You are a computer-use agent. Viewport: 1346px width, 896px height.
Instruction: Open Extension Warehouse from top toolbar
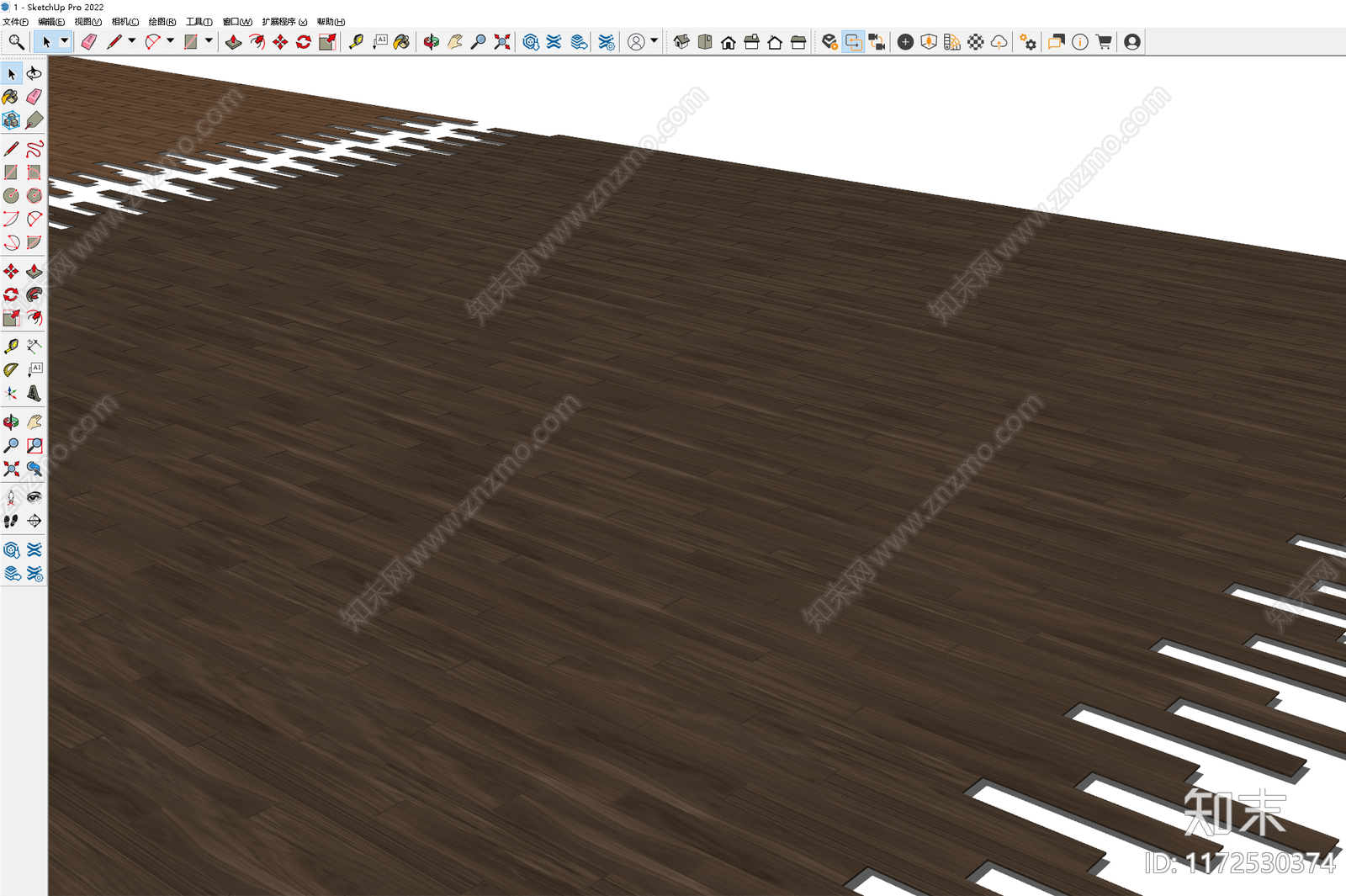click(554, 41)
